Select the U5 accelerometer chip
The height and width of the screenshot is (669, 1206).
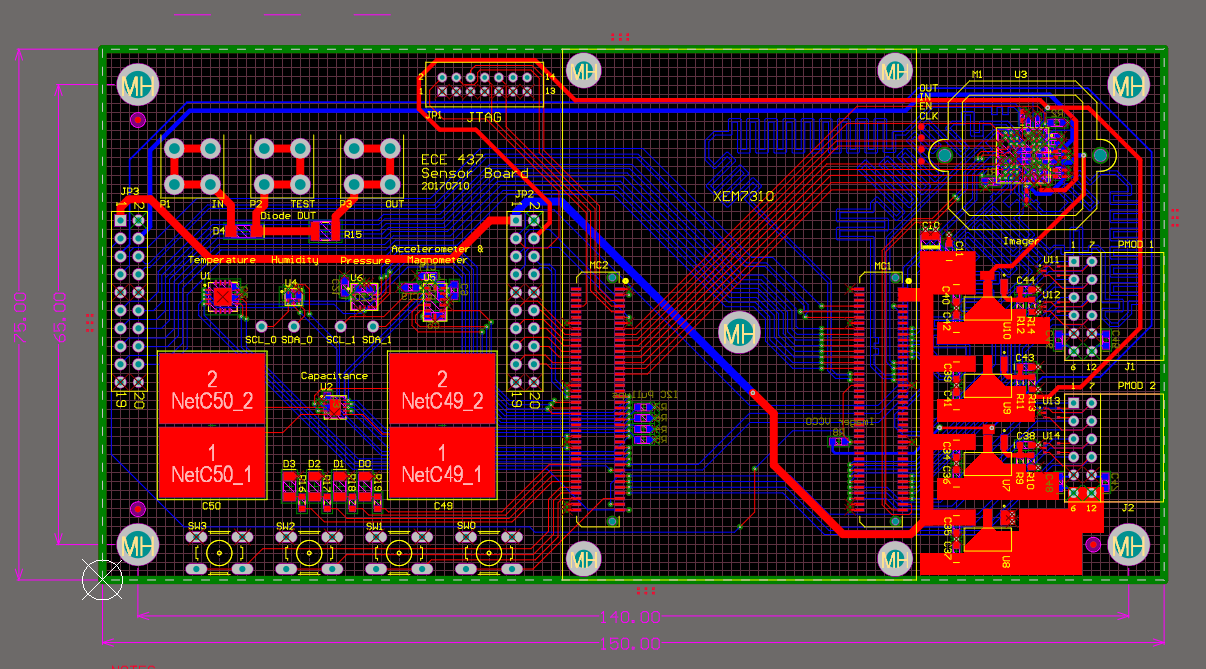434,297
